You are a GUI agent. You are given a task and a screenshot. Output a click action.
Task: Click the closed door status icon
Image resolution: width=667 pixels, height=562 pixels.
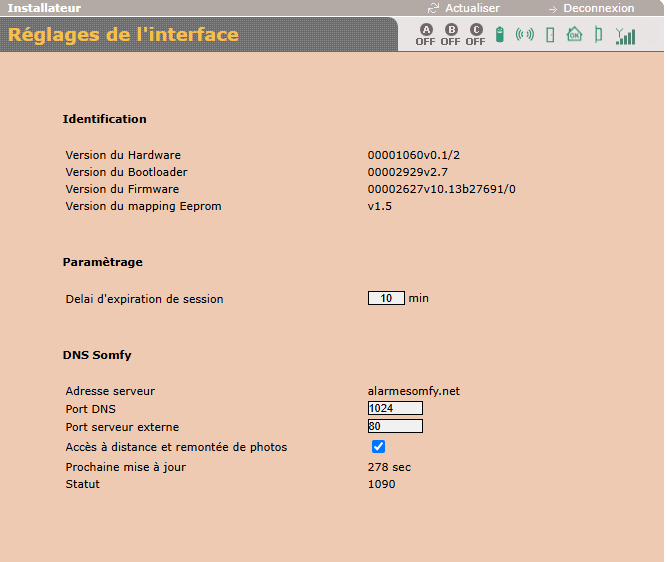(549, 35)
